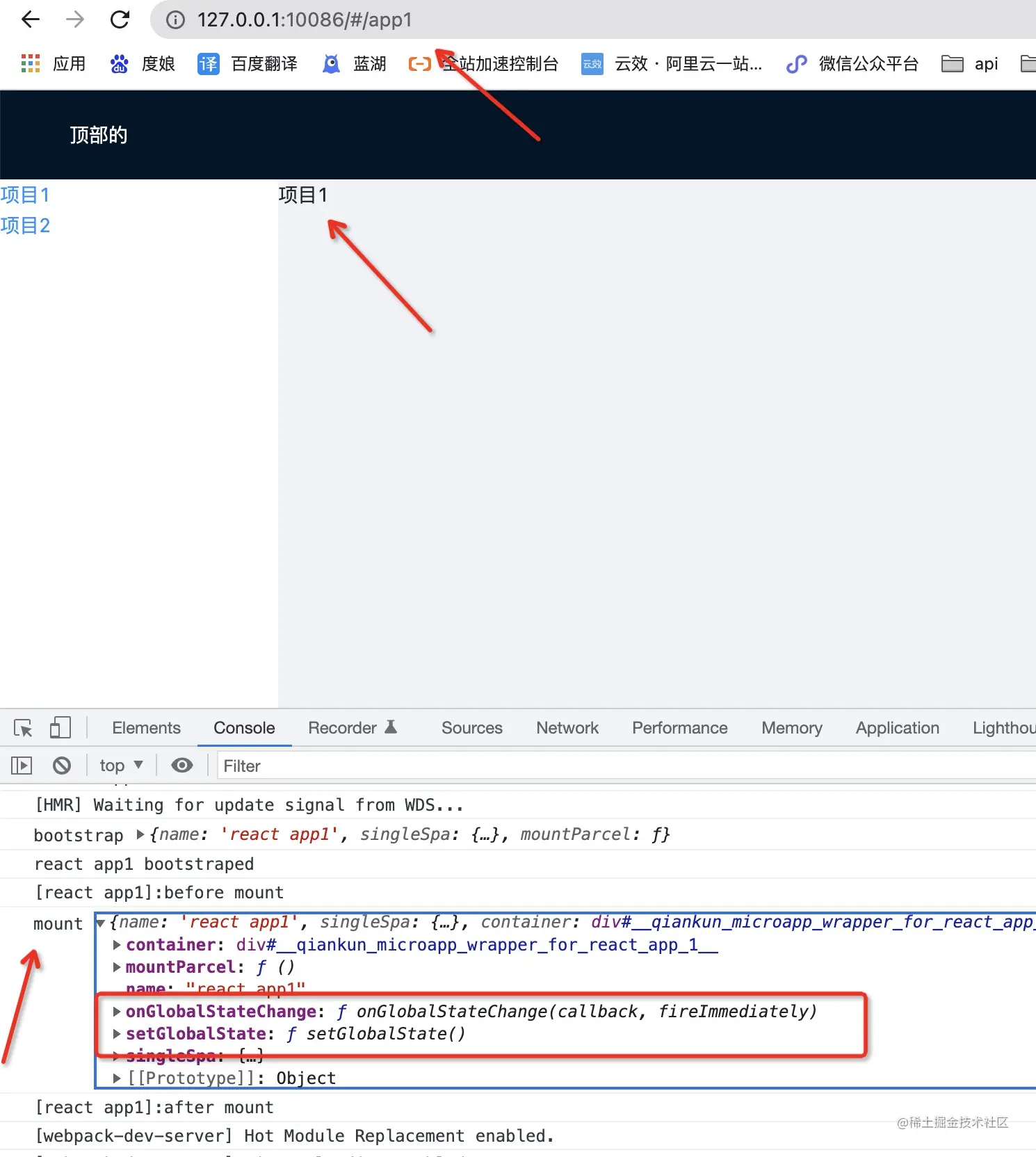This screenshot has width=1036, height=1157.
Task: Reload the current page
Action: pos(120,19)
